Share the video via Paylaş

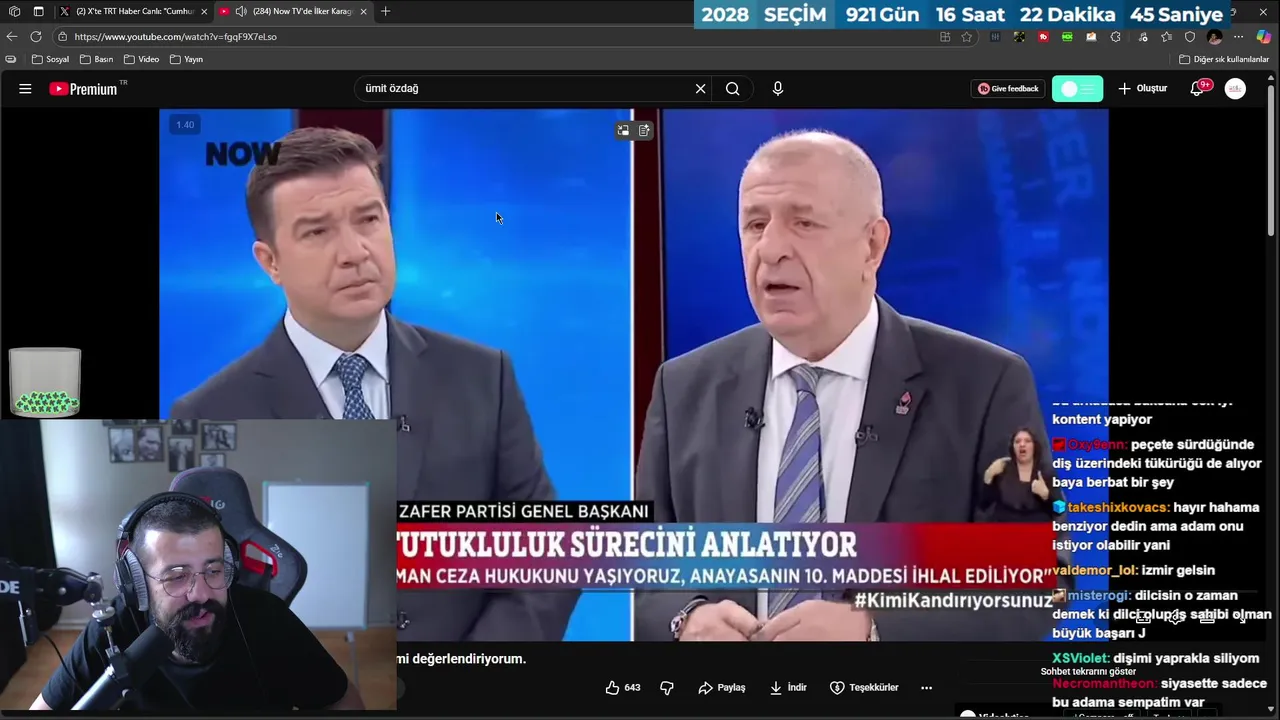pyautogui.click(x=722, y=687)
